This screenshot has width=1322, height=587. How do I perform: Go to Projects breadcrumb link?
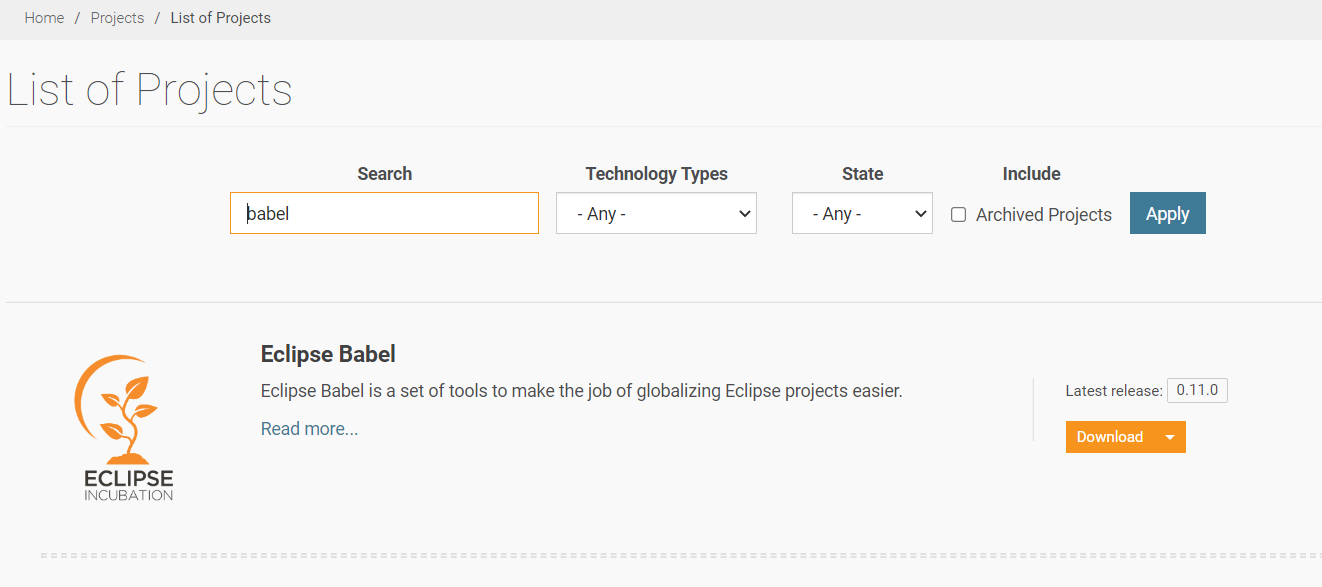[117, 18]
